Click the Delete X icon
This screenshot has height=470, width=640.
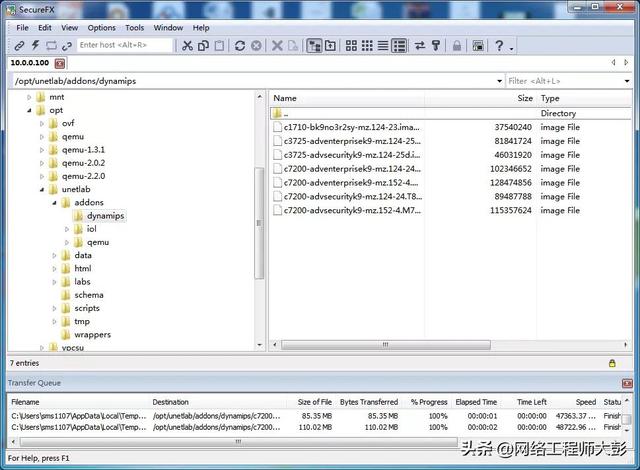coord(277,45)
